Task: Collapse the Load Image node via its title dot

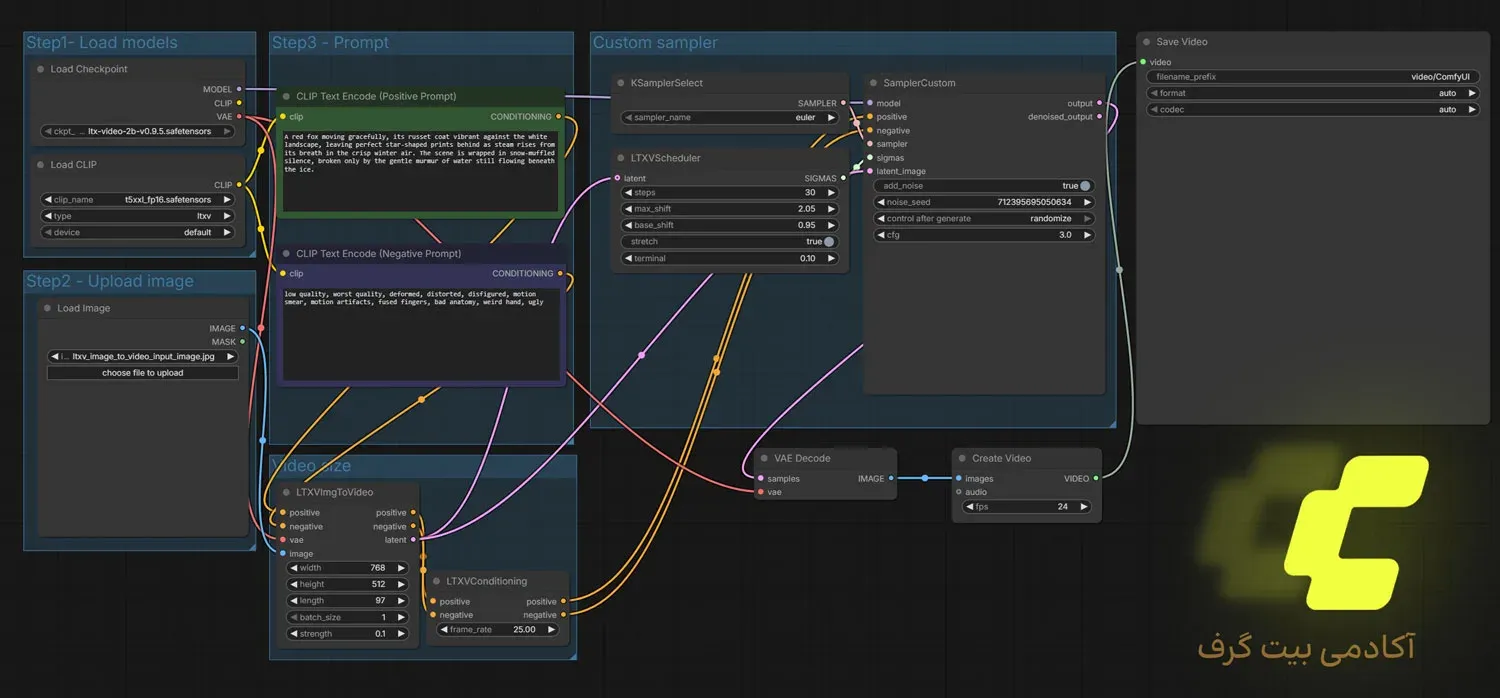Action: click(47, 309)
